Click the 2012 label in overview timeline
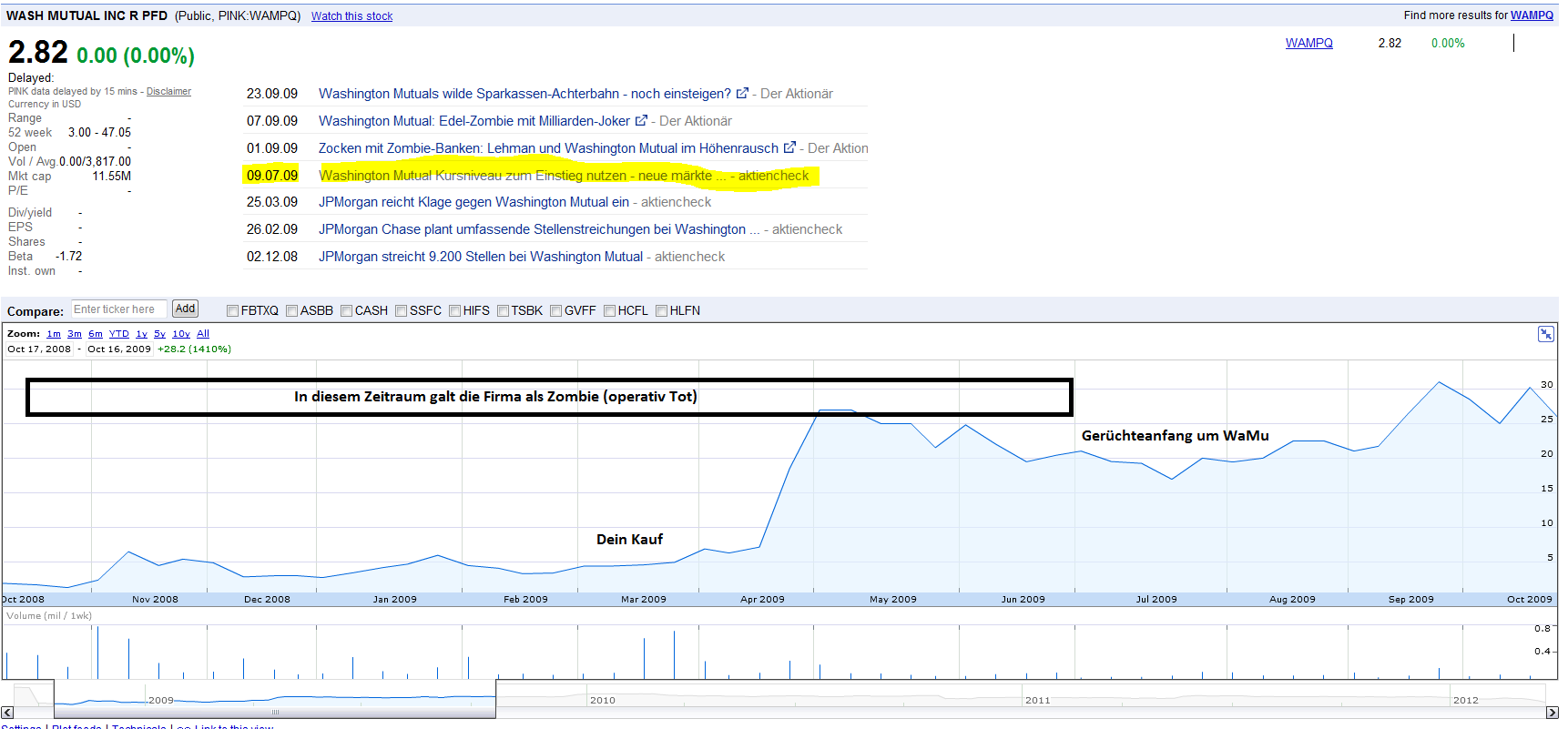The image size is (1568, 729). [1466, 700]
